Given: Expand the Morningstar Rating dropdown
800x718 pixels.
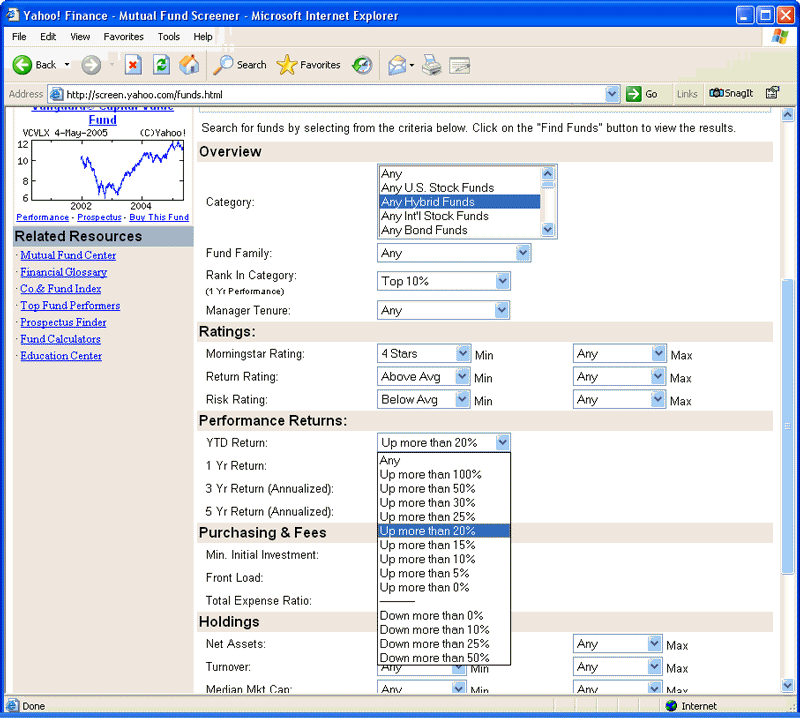Looking at the screenshot, I should [461, 353].
